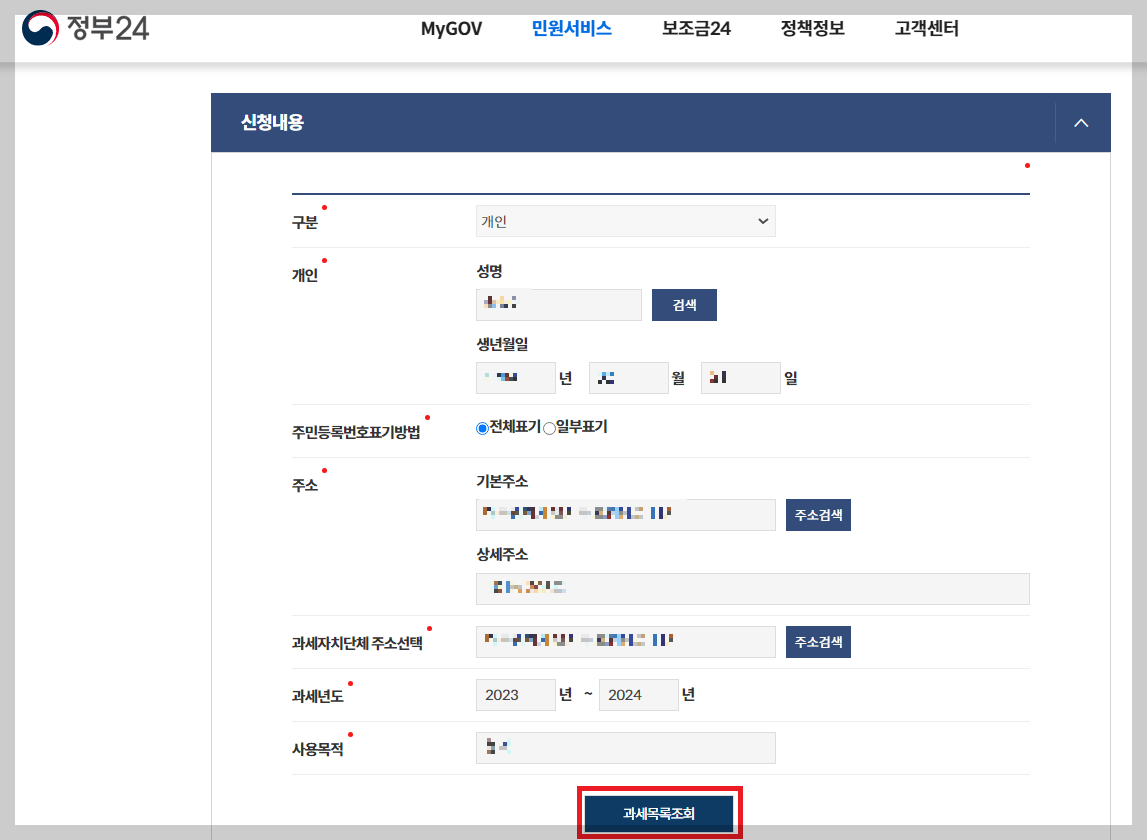Click 주소검색 next to 과세자치단체 주소선택

(x=818, y=641)
